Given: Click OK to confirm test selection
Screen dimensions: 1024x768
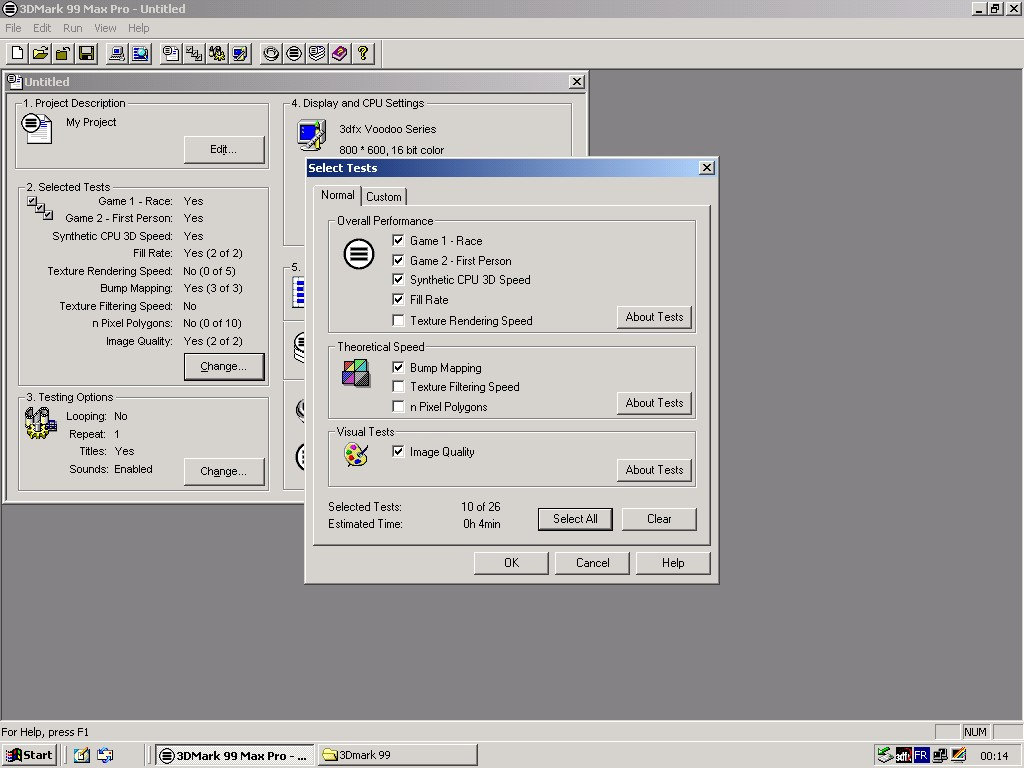Looking at the screenshot, I should click(x=511, y=563).
